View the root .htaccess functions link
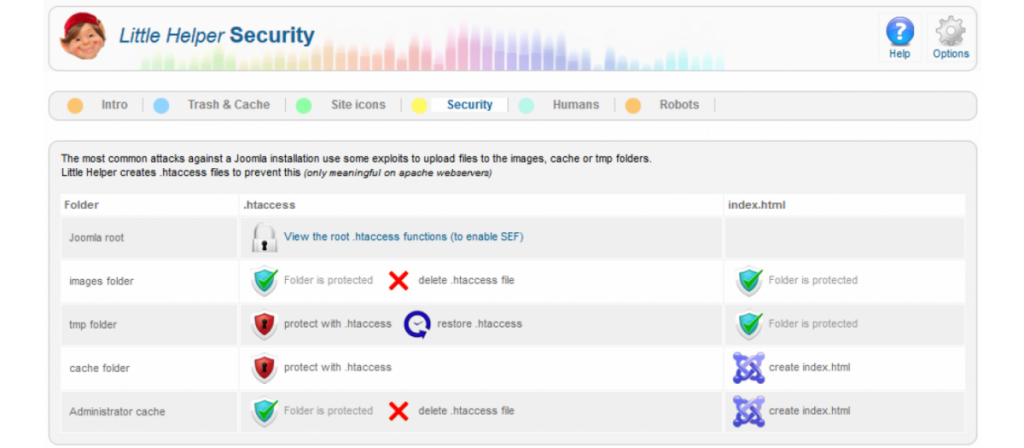The height and width of the screenshot is (448, 1024). point(404,237)
